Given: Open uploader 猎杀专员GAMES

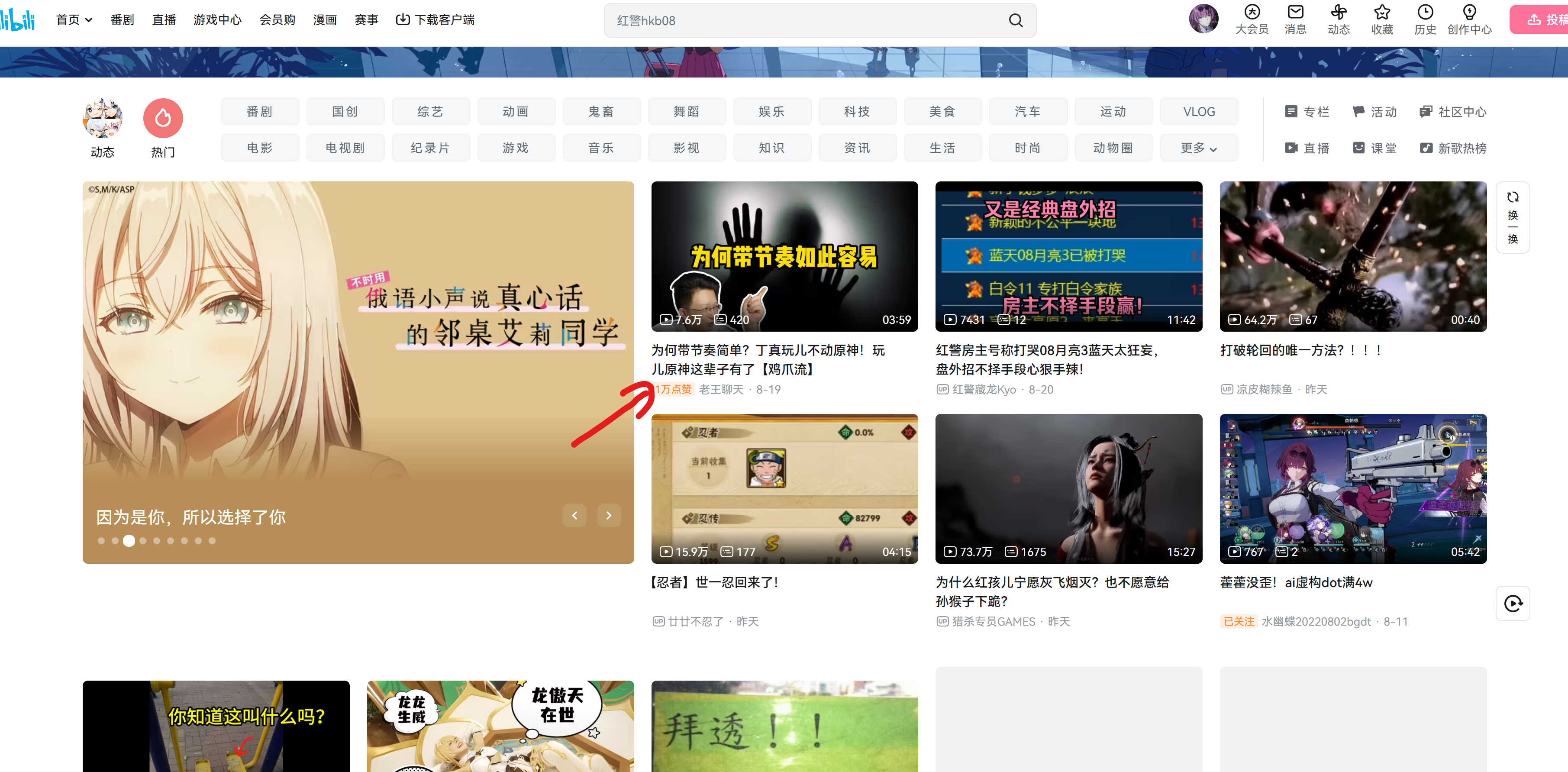Looking at the screenshot, I should coord(994,621).
